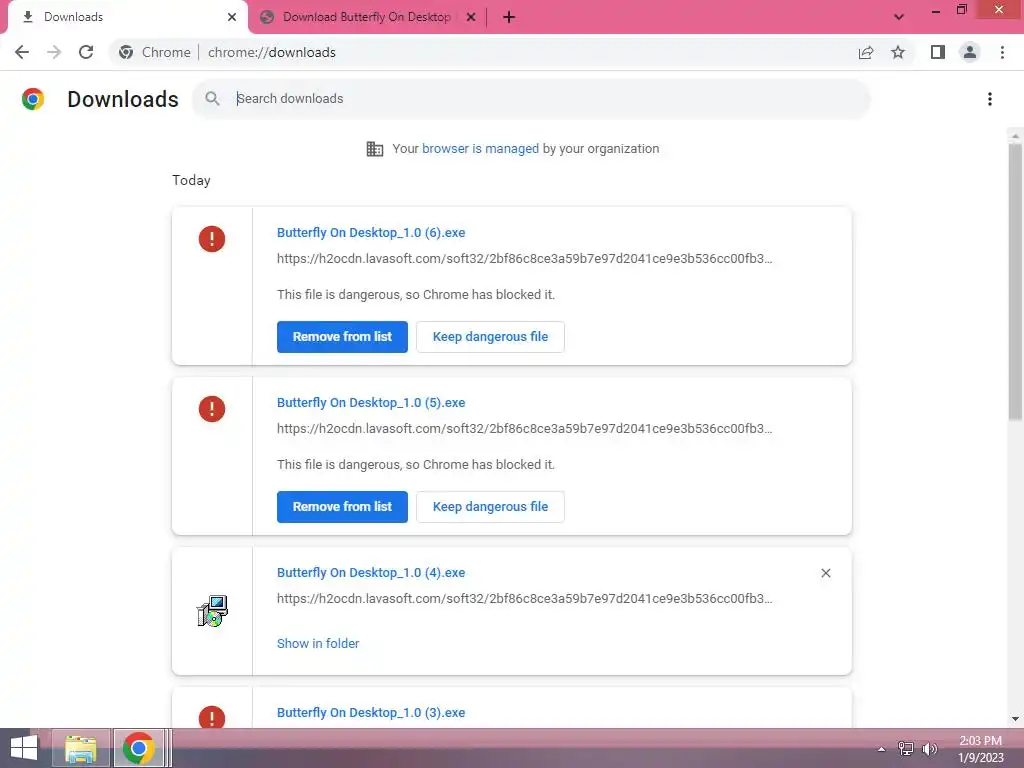Click the installer file icon for Butterfly (4).exe
Screen dimensions: 1024x768
point(212,611)
